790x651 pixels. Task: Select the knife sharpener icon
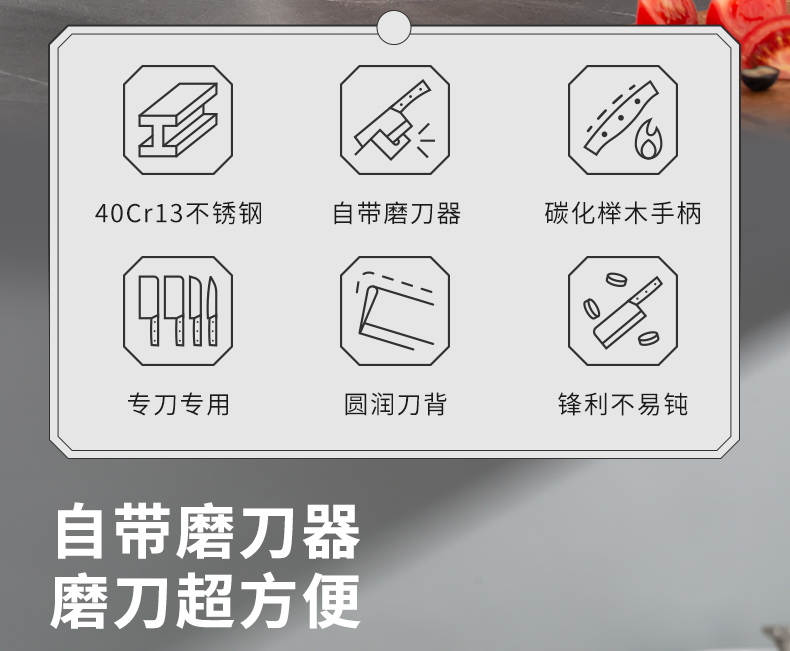coord(395,120)
